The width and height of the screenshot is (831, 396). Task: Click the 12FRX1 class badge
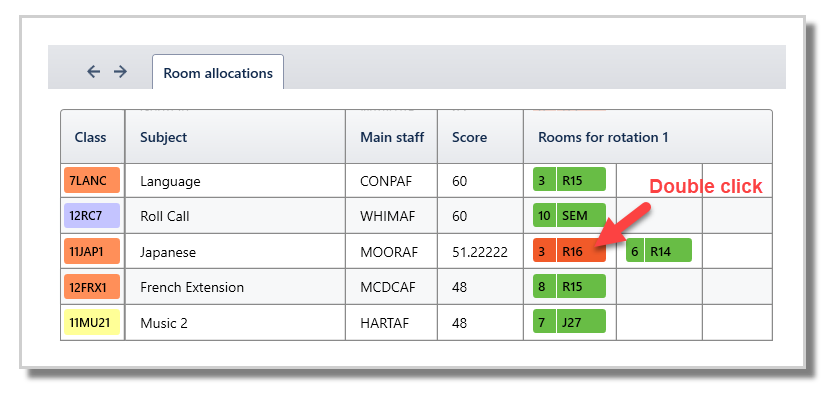(92, 287)
